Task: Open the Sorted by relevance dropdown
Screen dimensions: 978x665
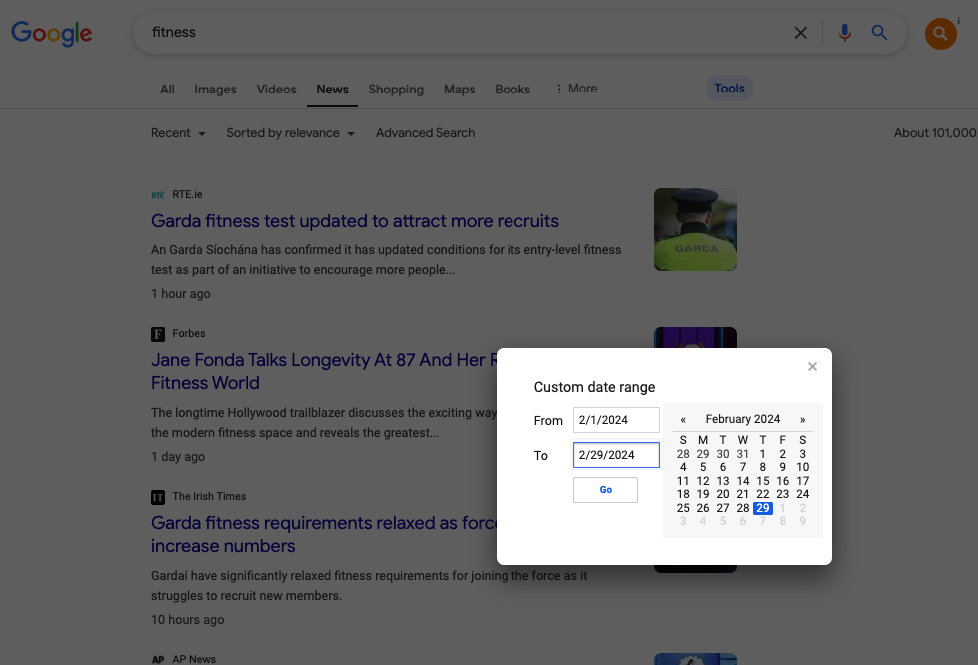Action: tap(291, 133)
